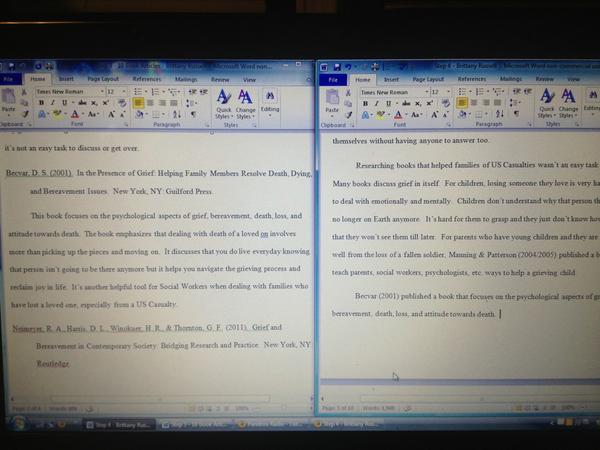The height and width of the screenshot is (450, 600).
Task: Click Windows Start button on the taskbar
Action: click(18, 424)
